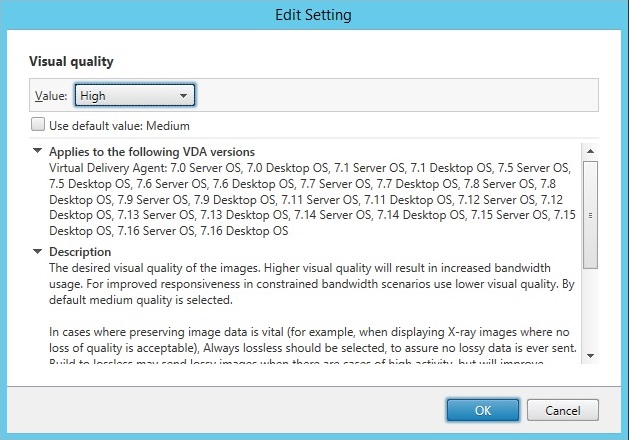Image resolution: width=629 pixels, height=440 pixels.
Task: Click the scrollbar down arrow
Action: (590, 355)
